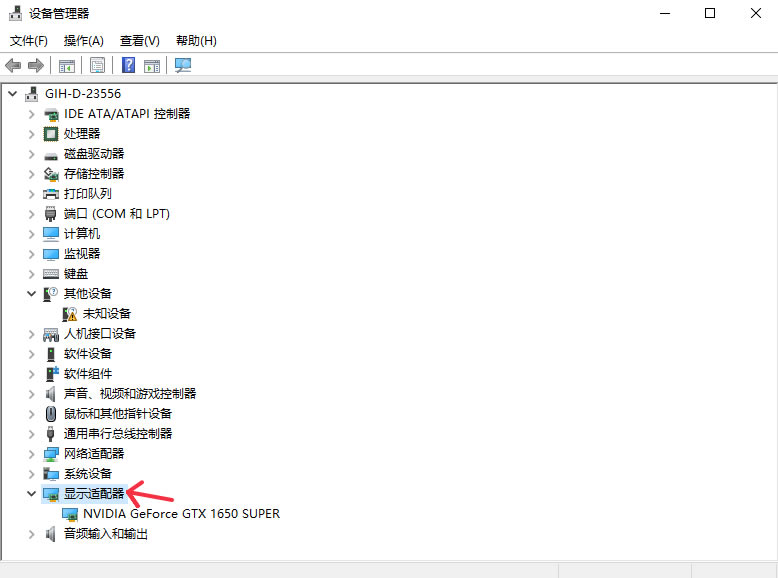
Task: Click the ports (COM 和 LPT) icon
Action: click(x=51, y=214)
